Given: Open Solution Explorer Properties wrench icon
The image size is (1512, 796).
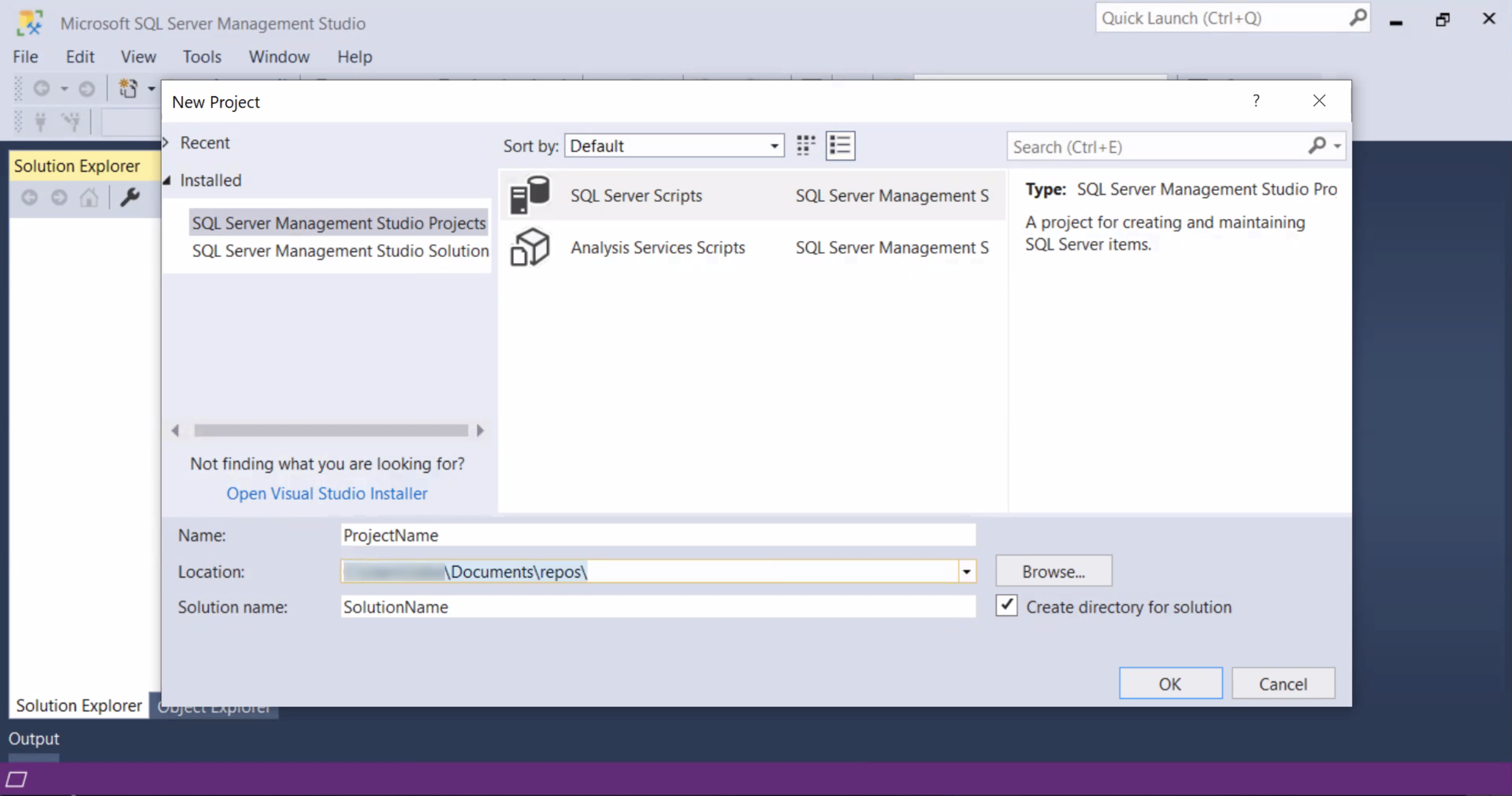Looking at the screenshot, I should pyautogui.click(x=130, y=197).
